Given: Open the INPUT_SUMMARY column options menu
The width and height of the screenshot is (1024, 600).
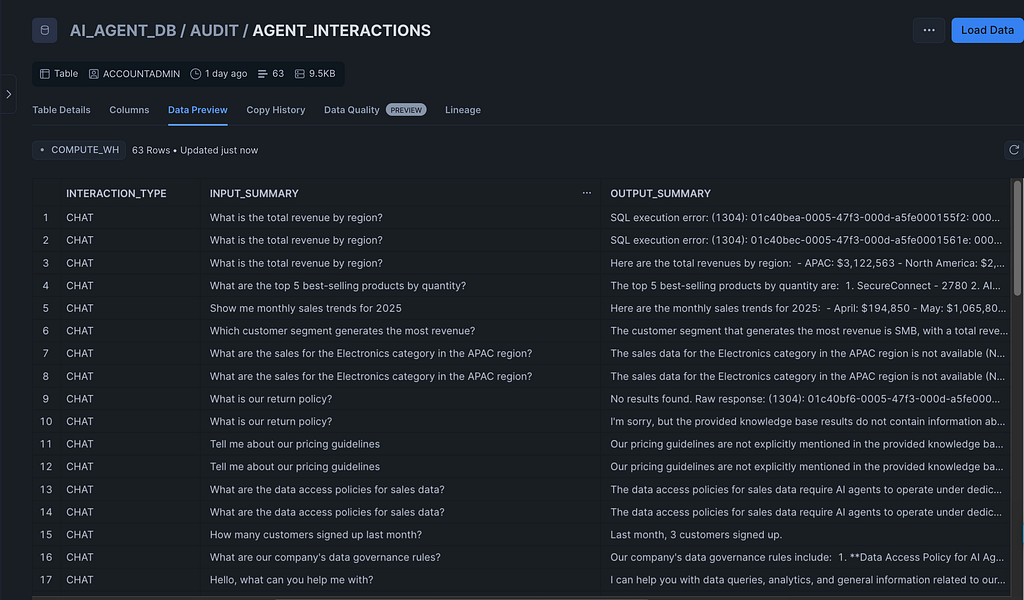Looking at the screenshot, I should pos(586,193).
